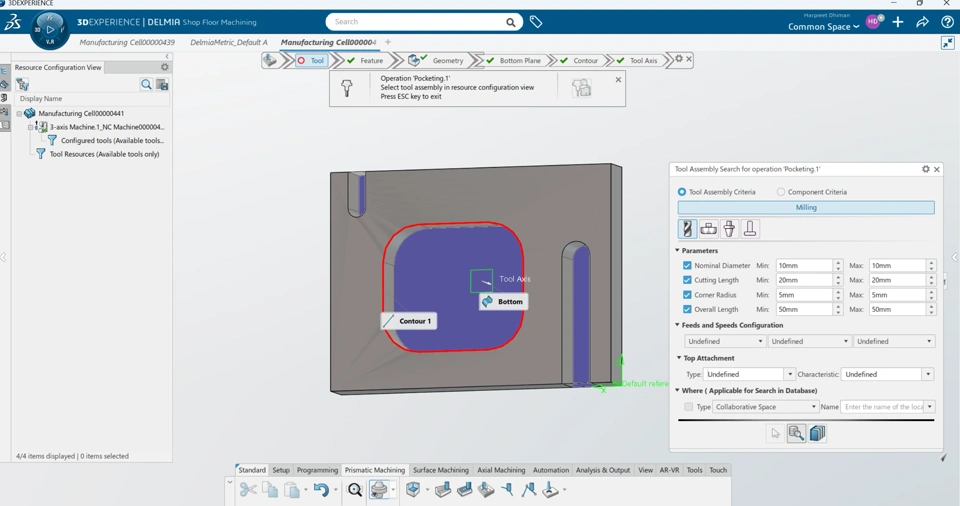Open the tag icon beside search bar
Image resolution: width=960 pixels, height=506 pixels.
click(536, 22)
